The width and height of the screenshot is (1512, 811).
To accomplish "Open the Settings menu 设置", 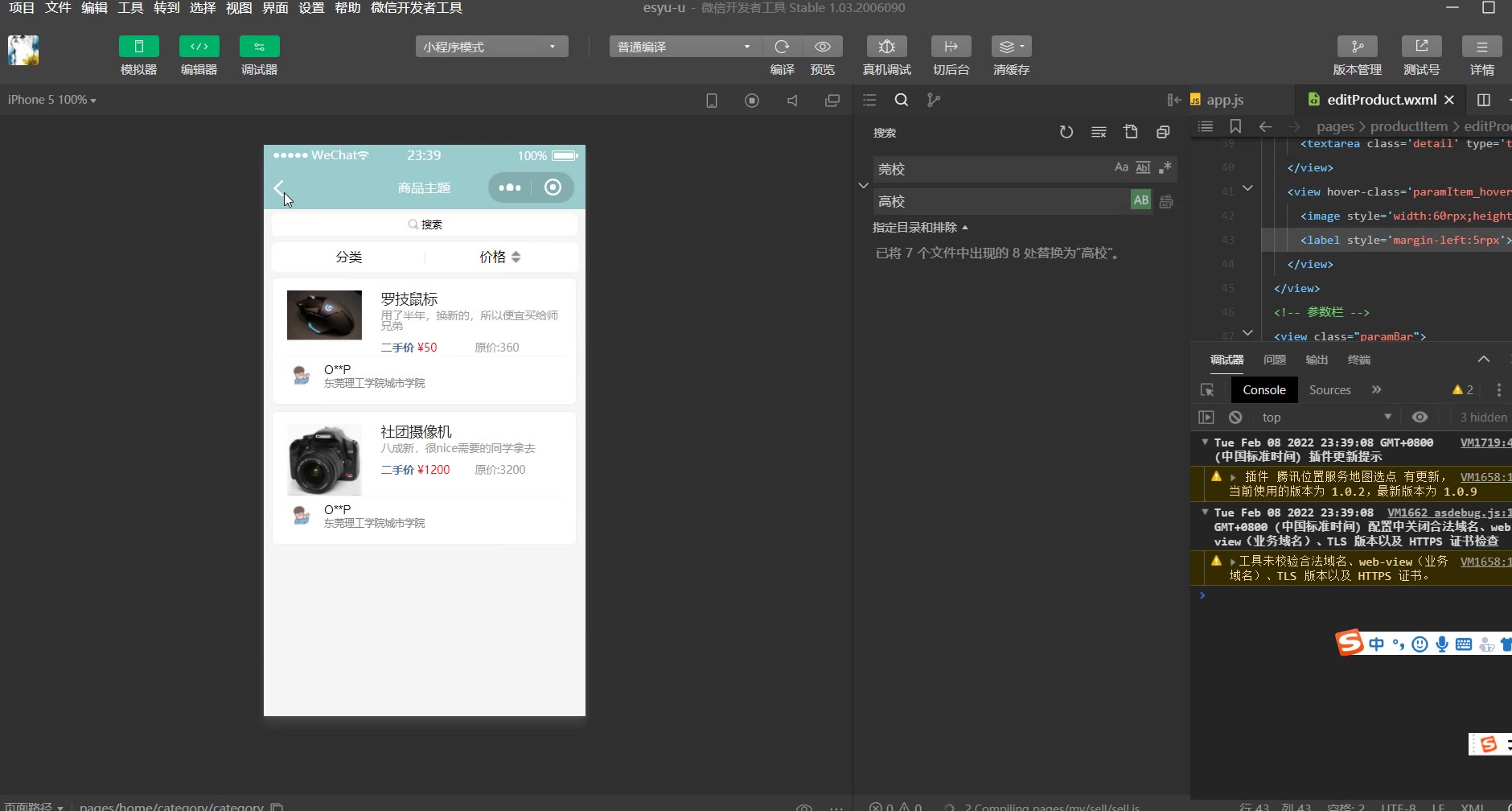I will pos(311,8).
